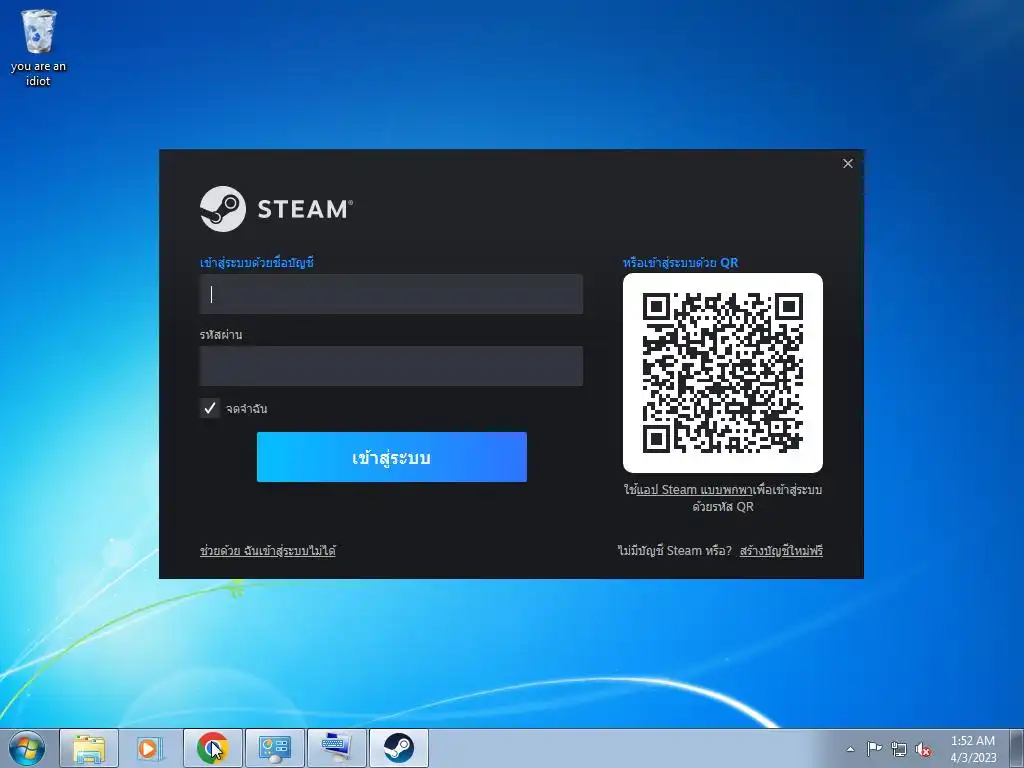
Task: Toggle the 'จดจำฉัน' remember me checkbox
Action: tap(210, 408)
